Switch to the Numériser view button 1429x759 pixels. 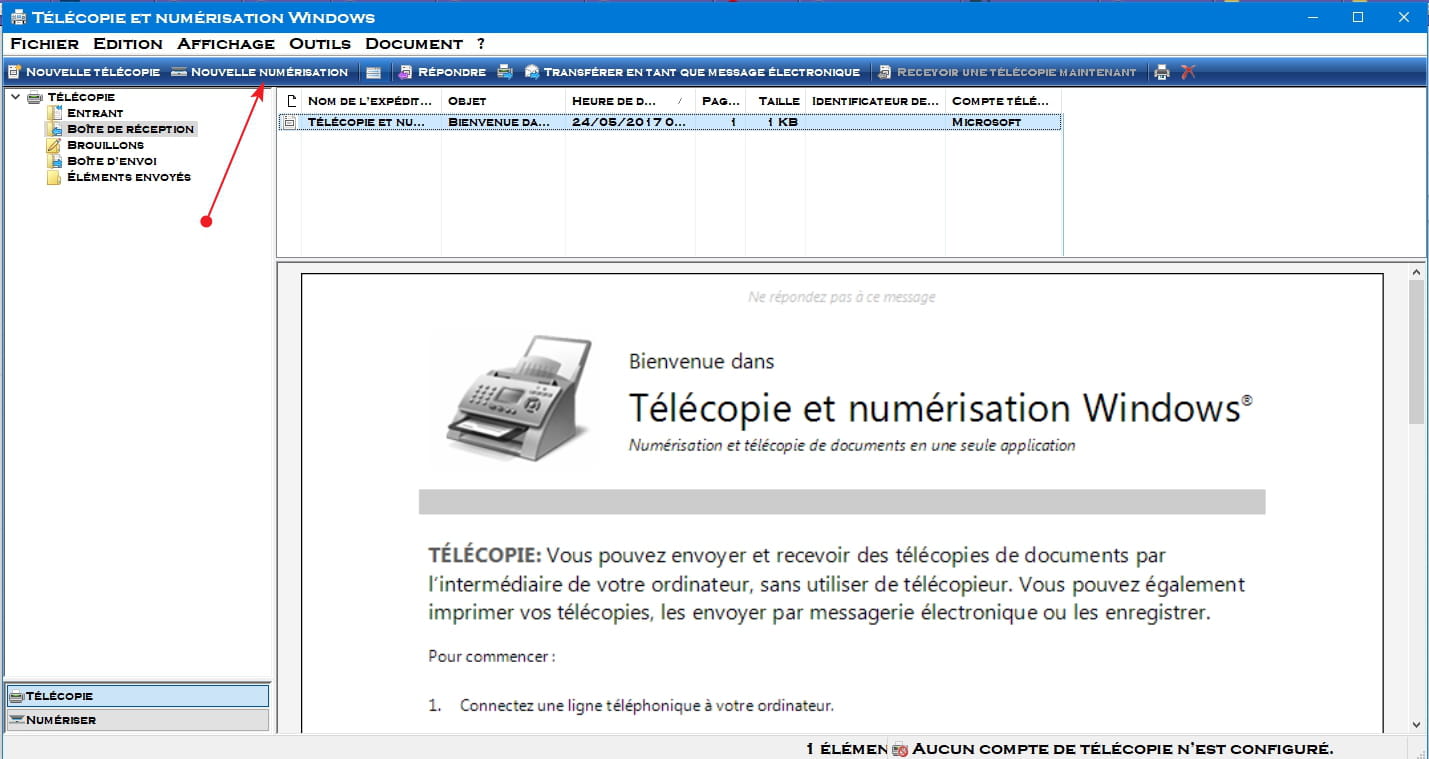[137, 720]
